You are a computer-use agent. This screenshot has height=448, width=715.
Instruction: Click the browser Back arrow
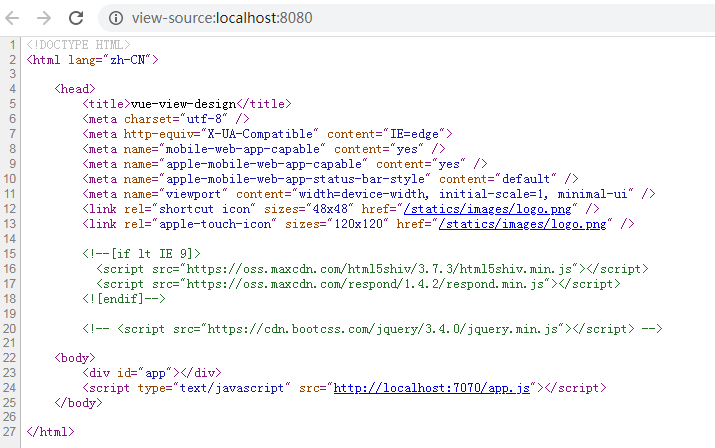[x=12, y=18]
